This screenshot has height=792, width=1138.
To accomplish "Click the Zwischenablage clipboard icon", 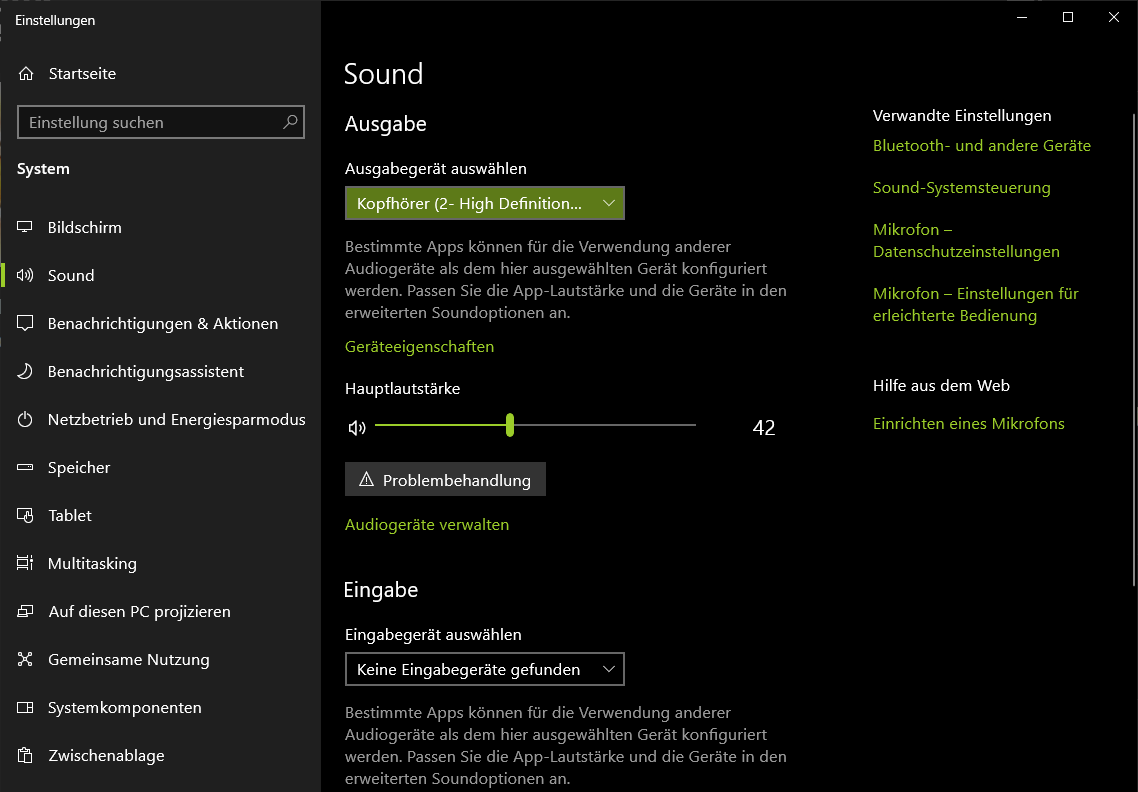I will click(x=26, y=755).
